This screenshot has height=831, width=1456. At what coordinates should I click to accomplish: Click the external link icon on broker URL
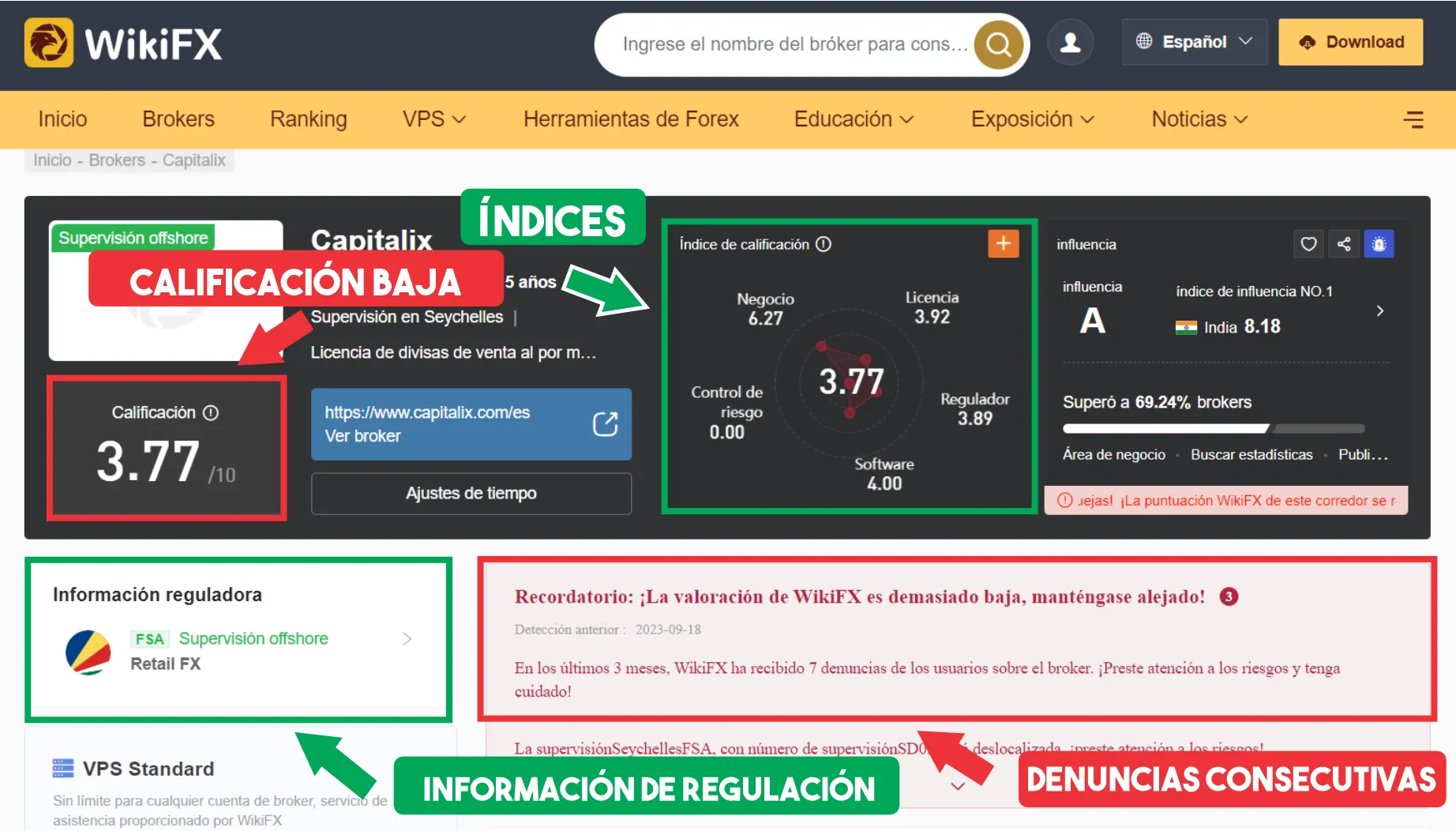[605, 424]
